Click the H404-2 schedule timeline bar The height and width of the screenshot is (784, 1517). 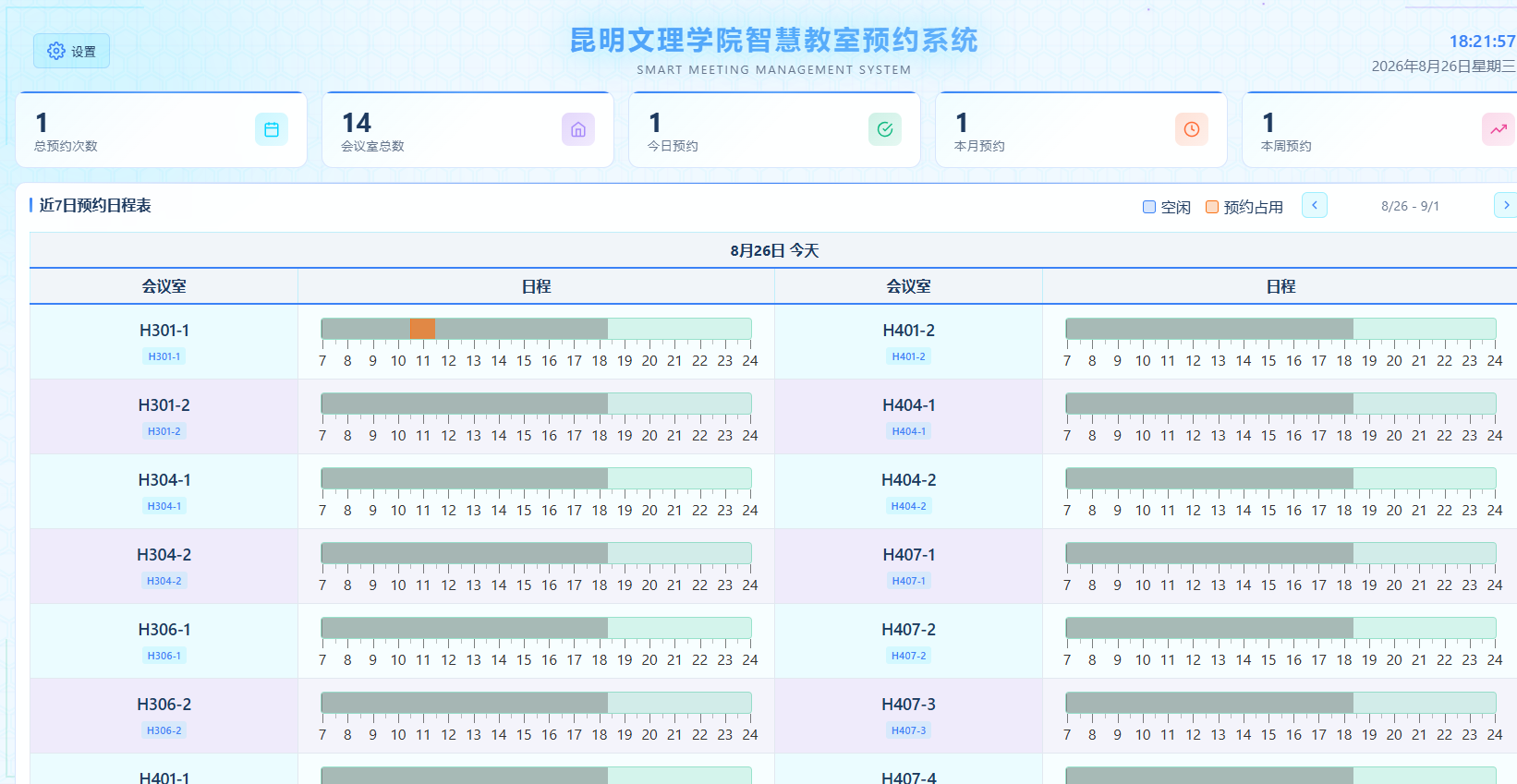click(x=1280, y=478)
